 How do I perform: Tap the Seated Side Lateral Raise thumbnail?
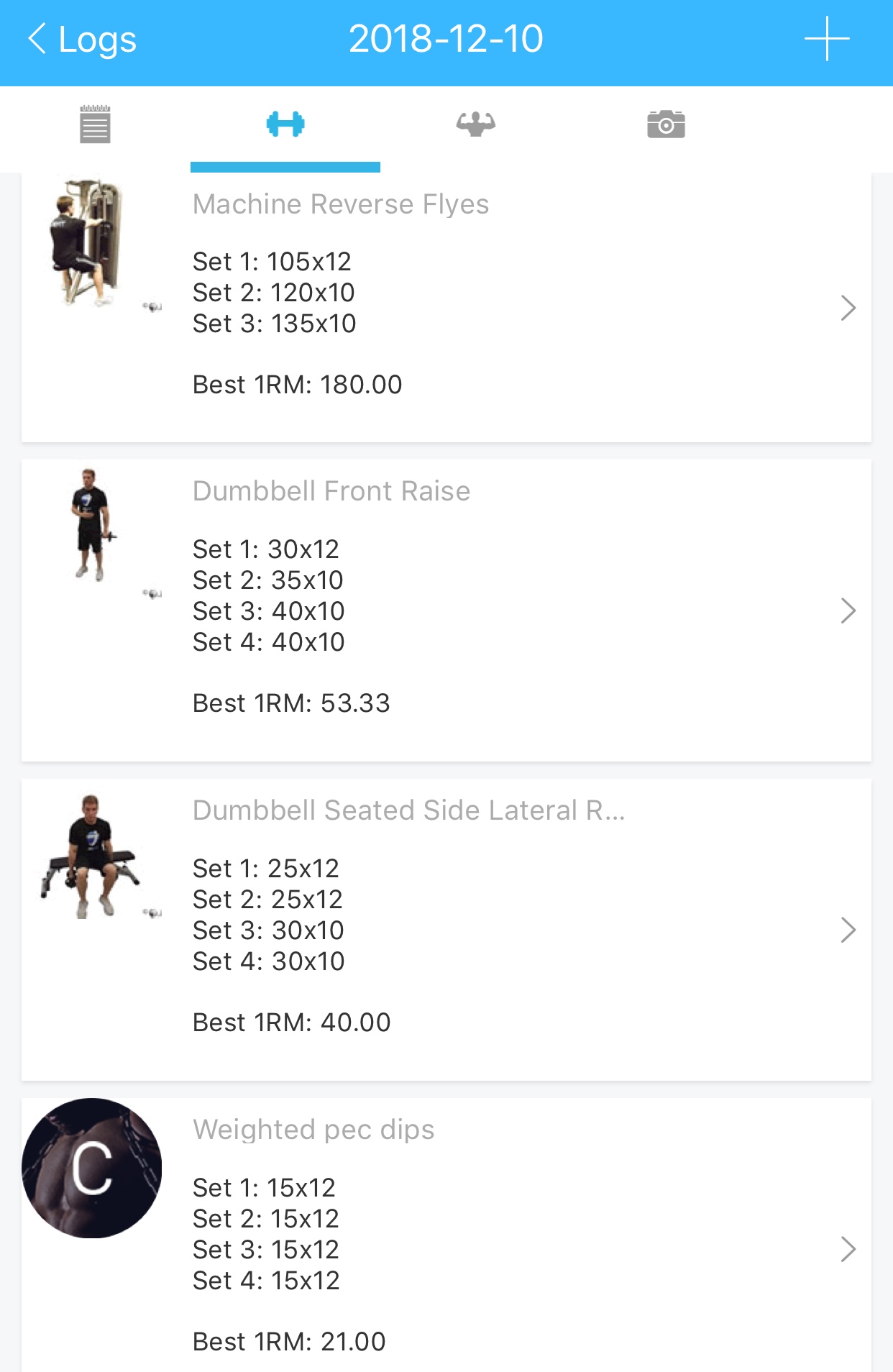[91, 856]
